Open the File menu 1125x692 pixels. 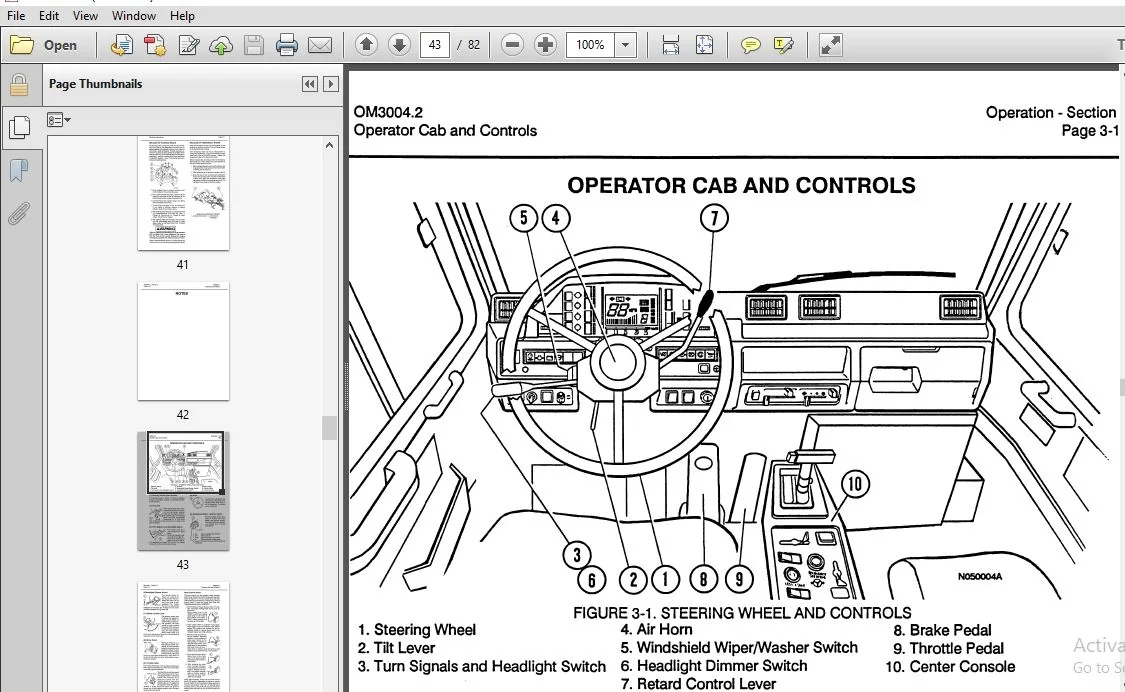(x=16, y=15)
